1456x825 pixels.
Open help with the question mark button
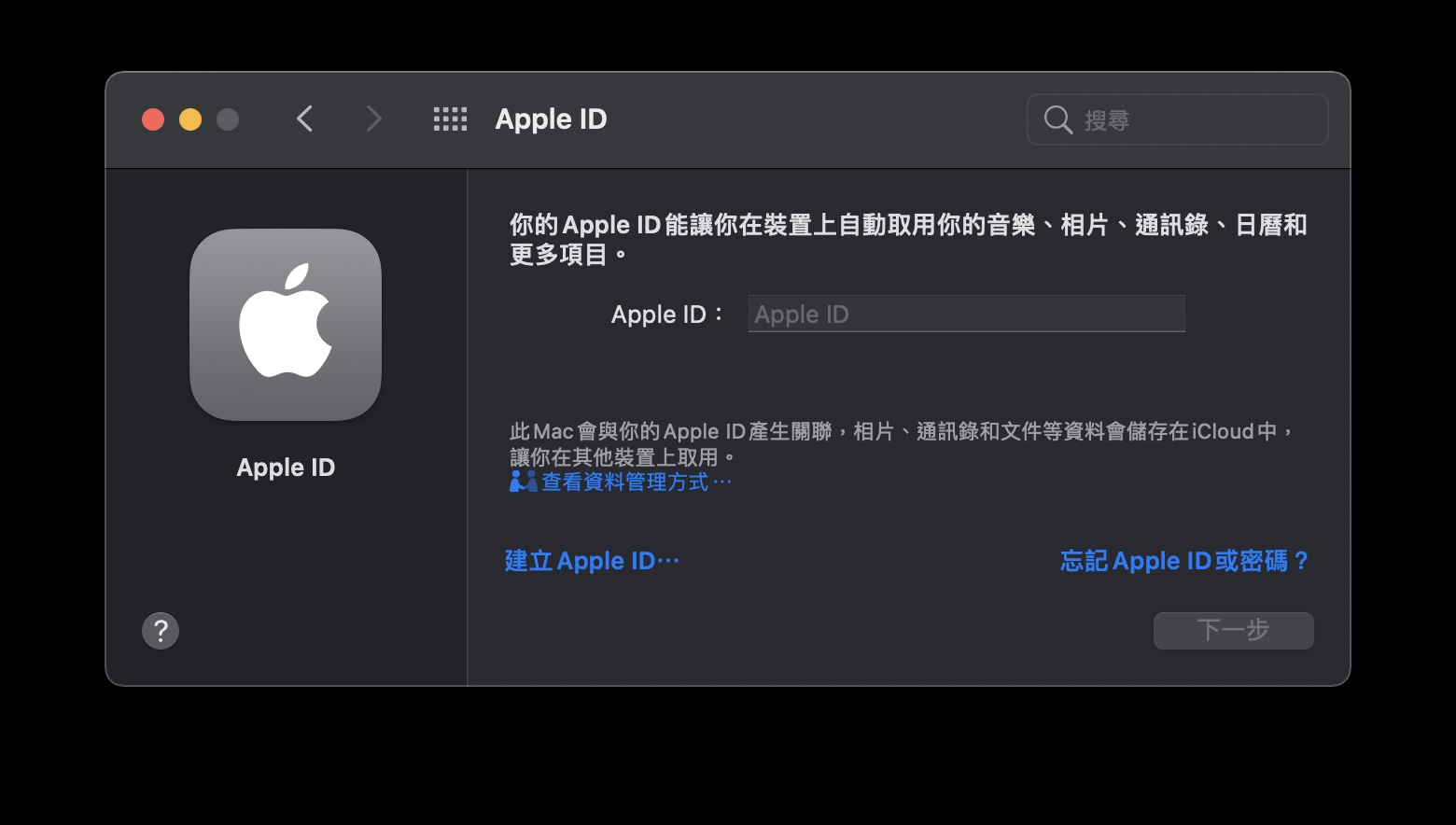[161, 631]
